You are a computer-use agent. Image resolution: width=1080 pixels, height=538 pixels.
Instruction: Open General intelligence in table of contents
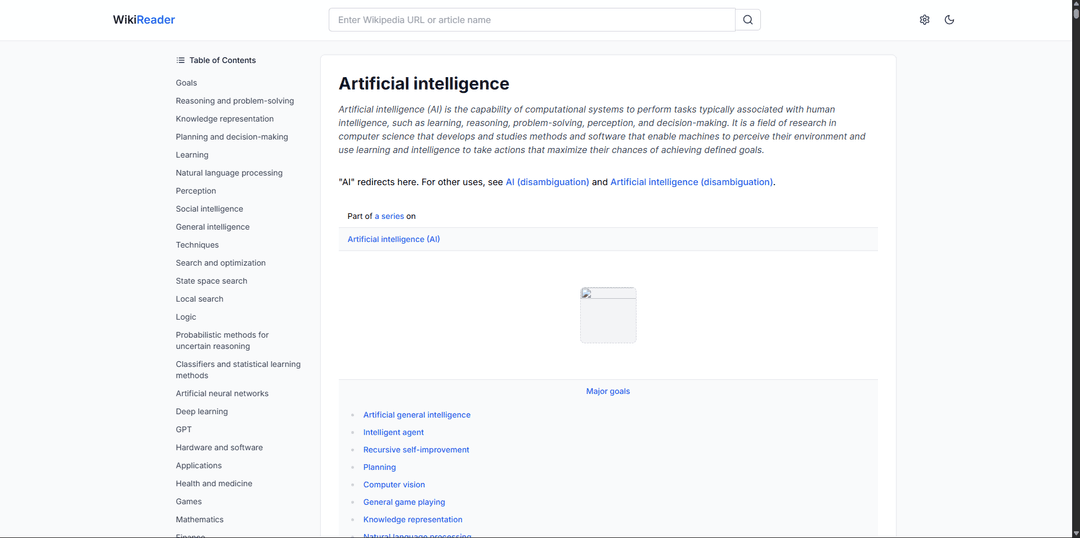pos(213,227)
